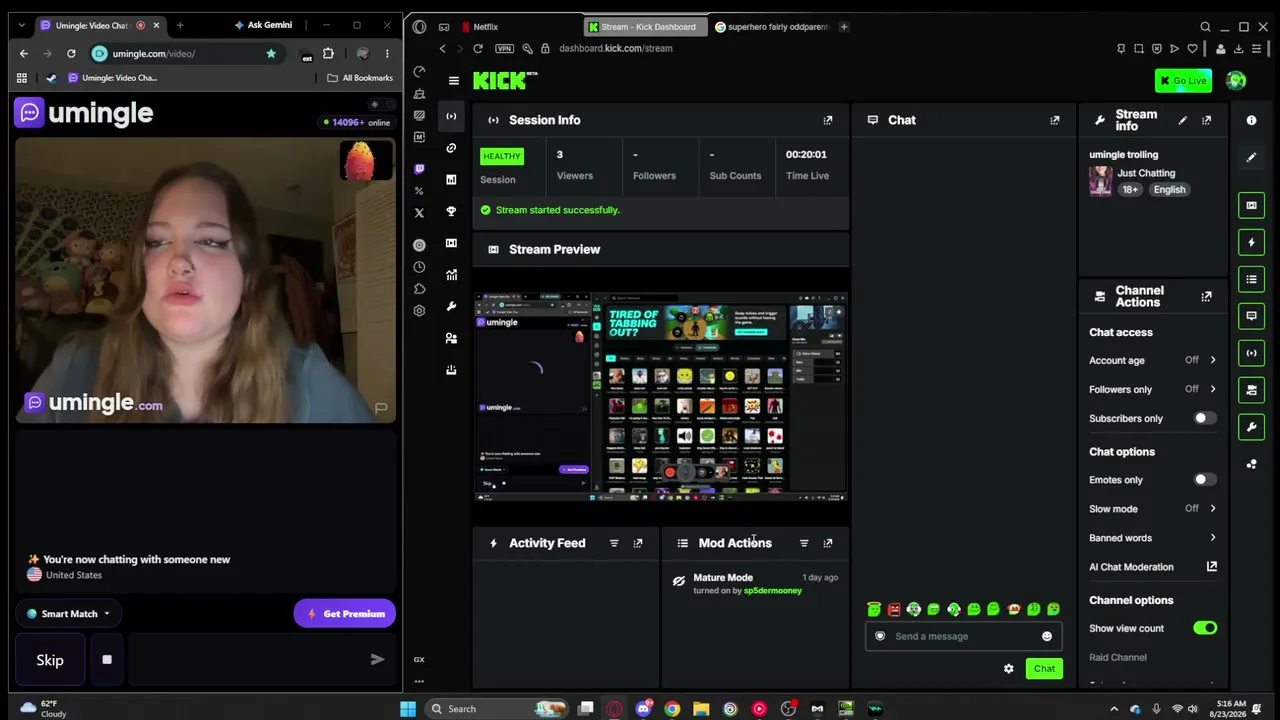Pop out the Session Info panel
The image size is (1280, 720).
click(828, 120)
